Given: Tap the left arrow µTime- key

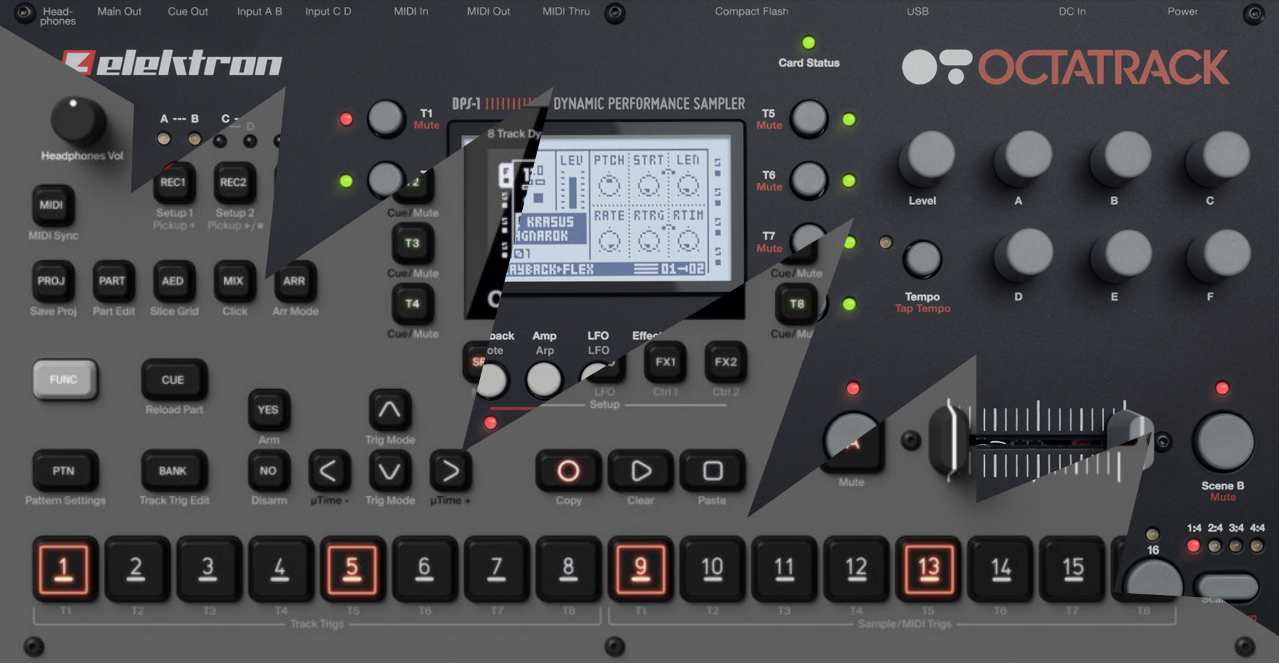Looking at the screenshot, I should point(329,470).
